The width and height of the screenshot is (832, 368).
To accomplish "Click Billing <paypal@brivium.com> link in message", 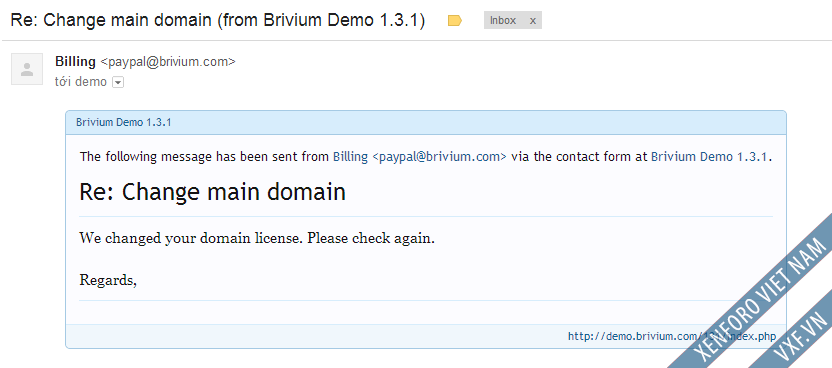I will pos(420,156).
